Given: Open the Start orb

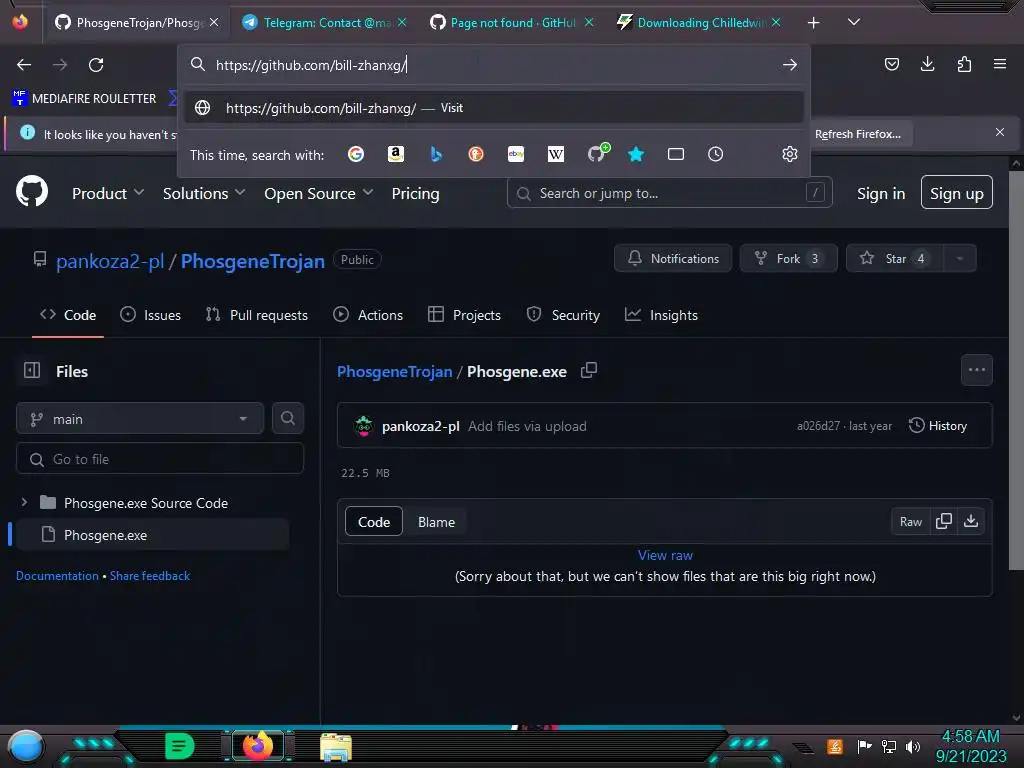Looking at the screenshot, I should coord(26,746).
